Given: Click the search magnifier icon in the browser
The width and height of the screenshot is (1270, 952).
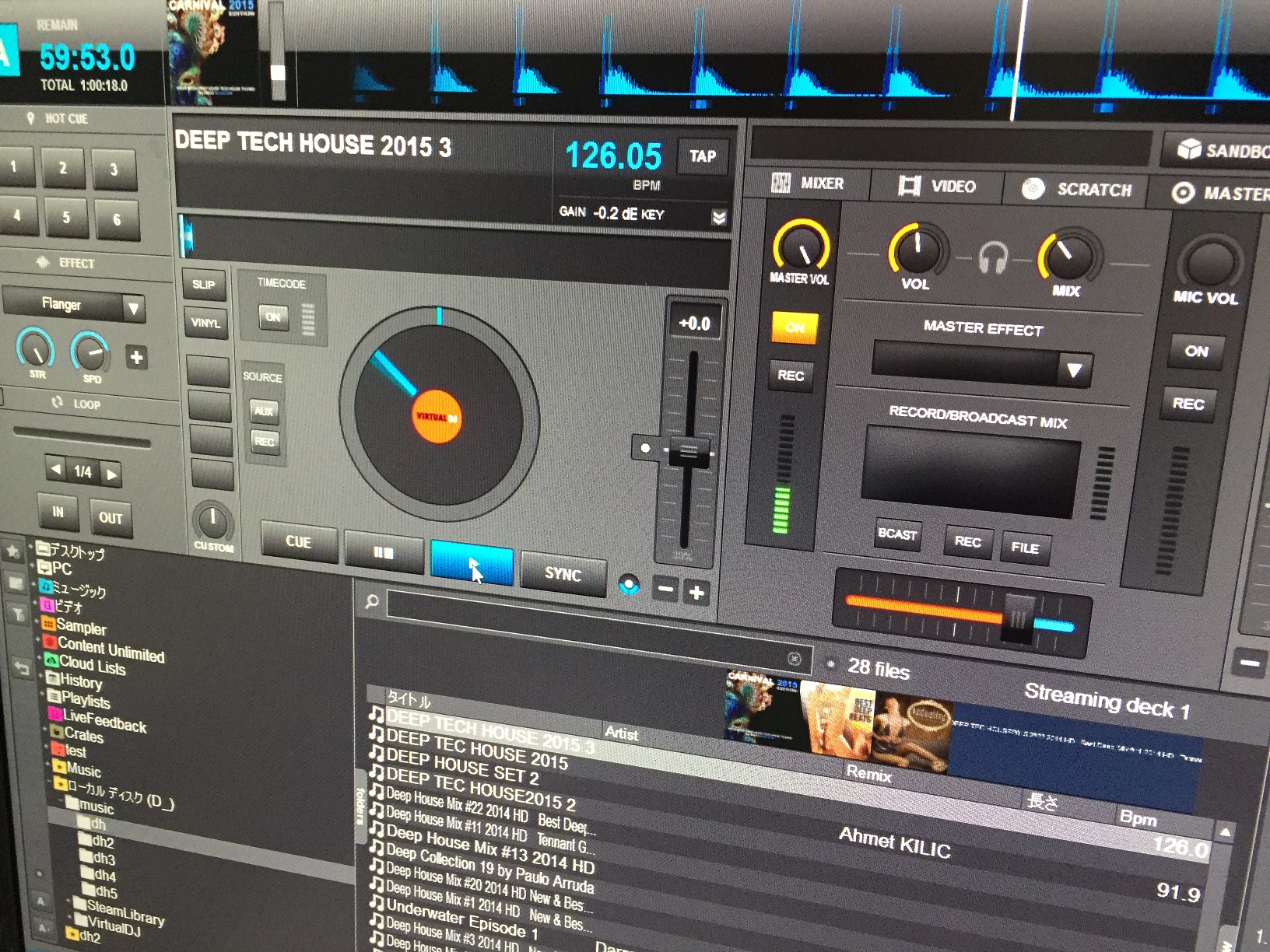Looking at the screenshot, I should 372,601.
